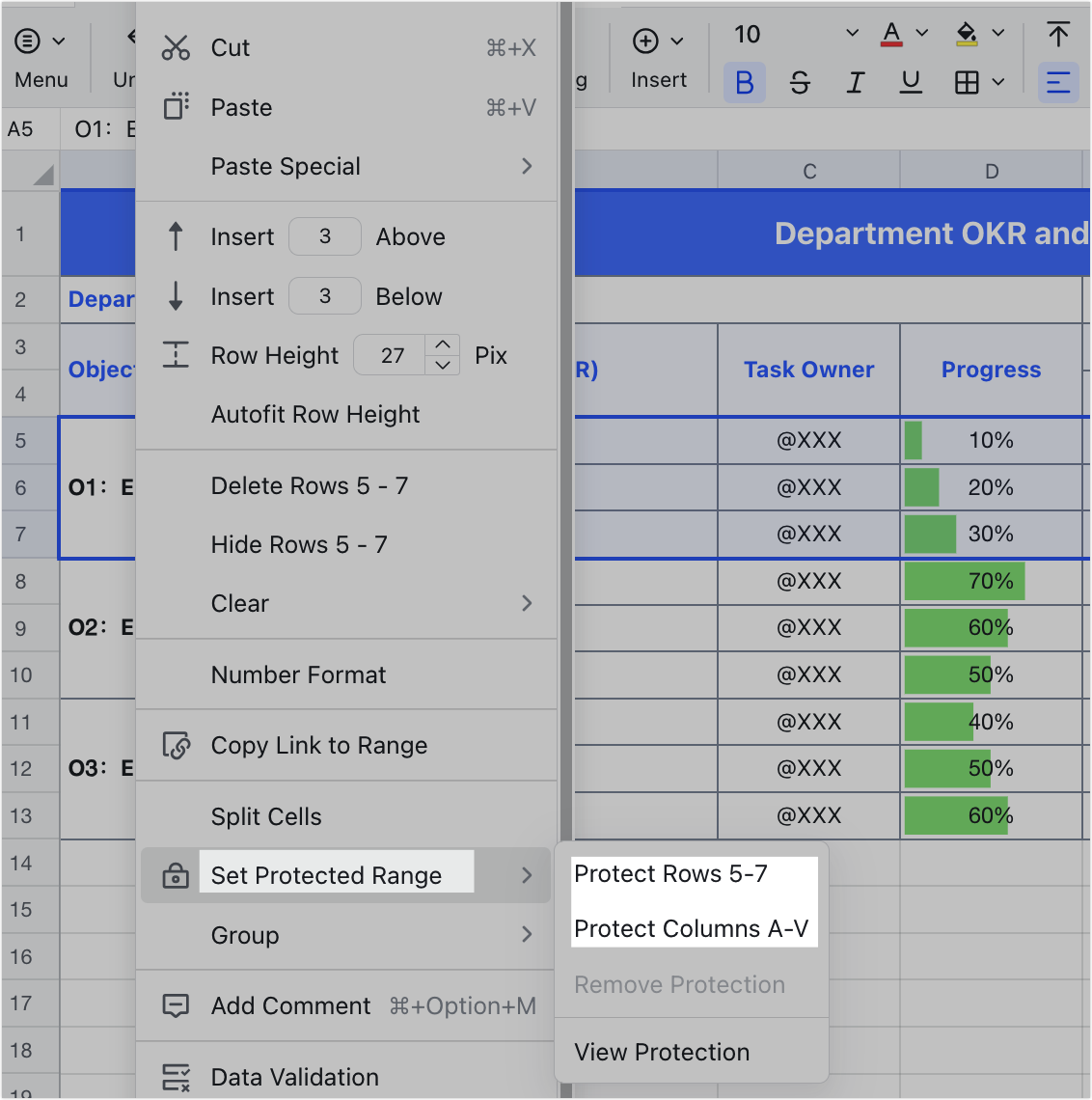The image size is (1092, 1100).
Task: Click the Set Protected Range lock icon
Action: (176, 875)
